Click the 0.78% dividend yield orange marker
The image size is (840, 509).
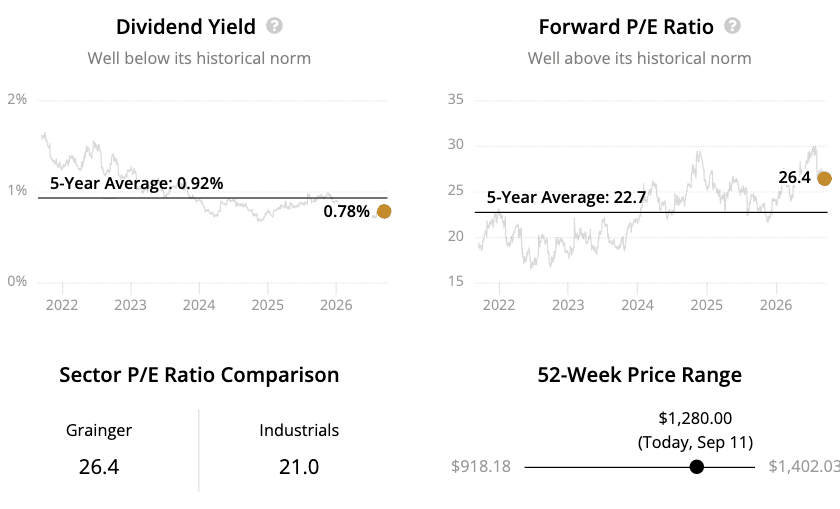coord(384,212)
